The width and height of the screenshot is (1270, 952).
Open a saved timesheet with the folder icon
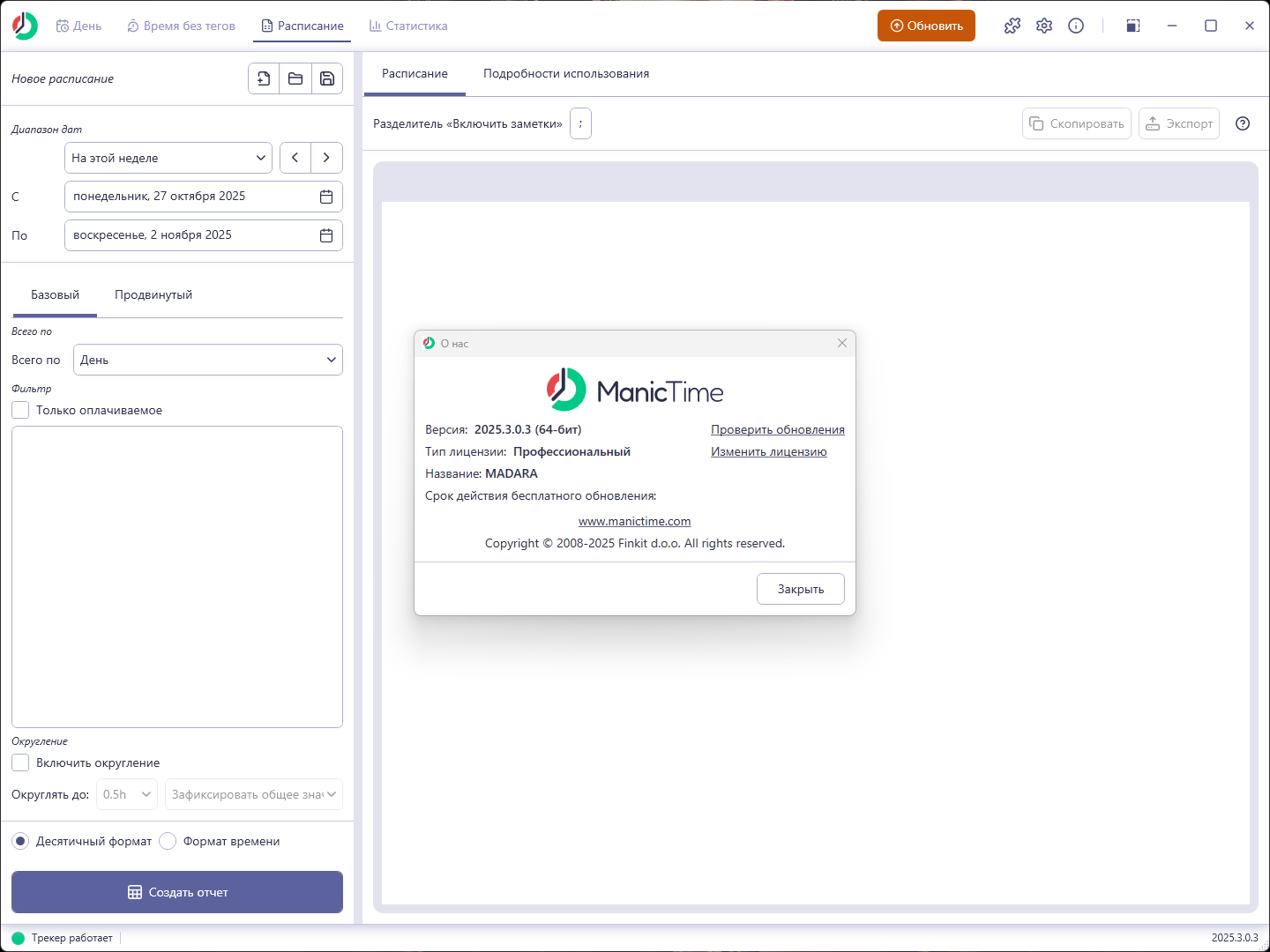click(x=295, y=78)
